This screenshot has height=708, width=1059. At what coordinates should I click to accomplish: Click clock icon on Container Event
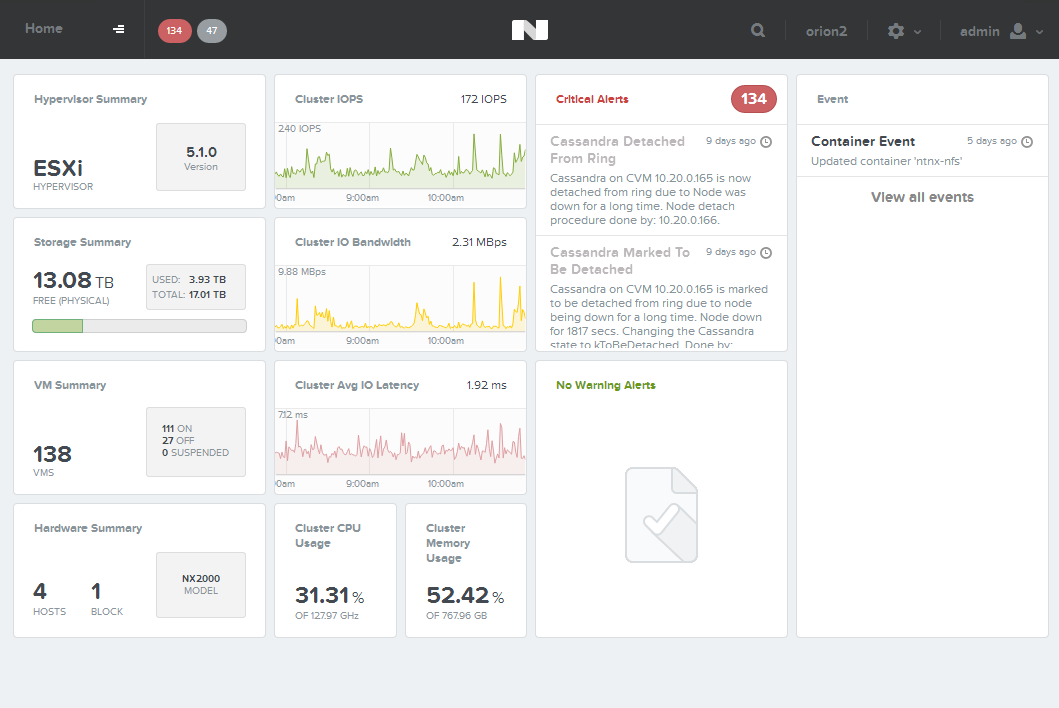click(x=1027, y=141)
